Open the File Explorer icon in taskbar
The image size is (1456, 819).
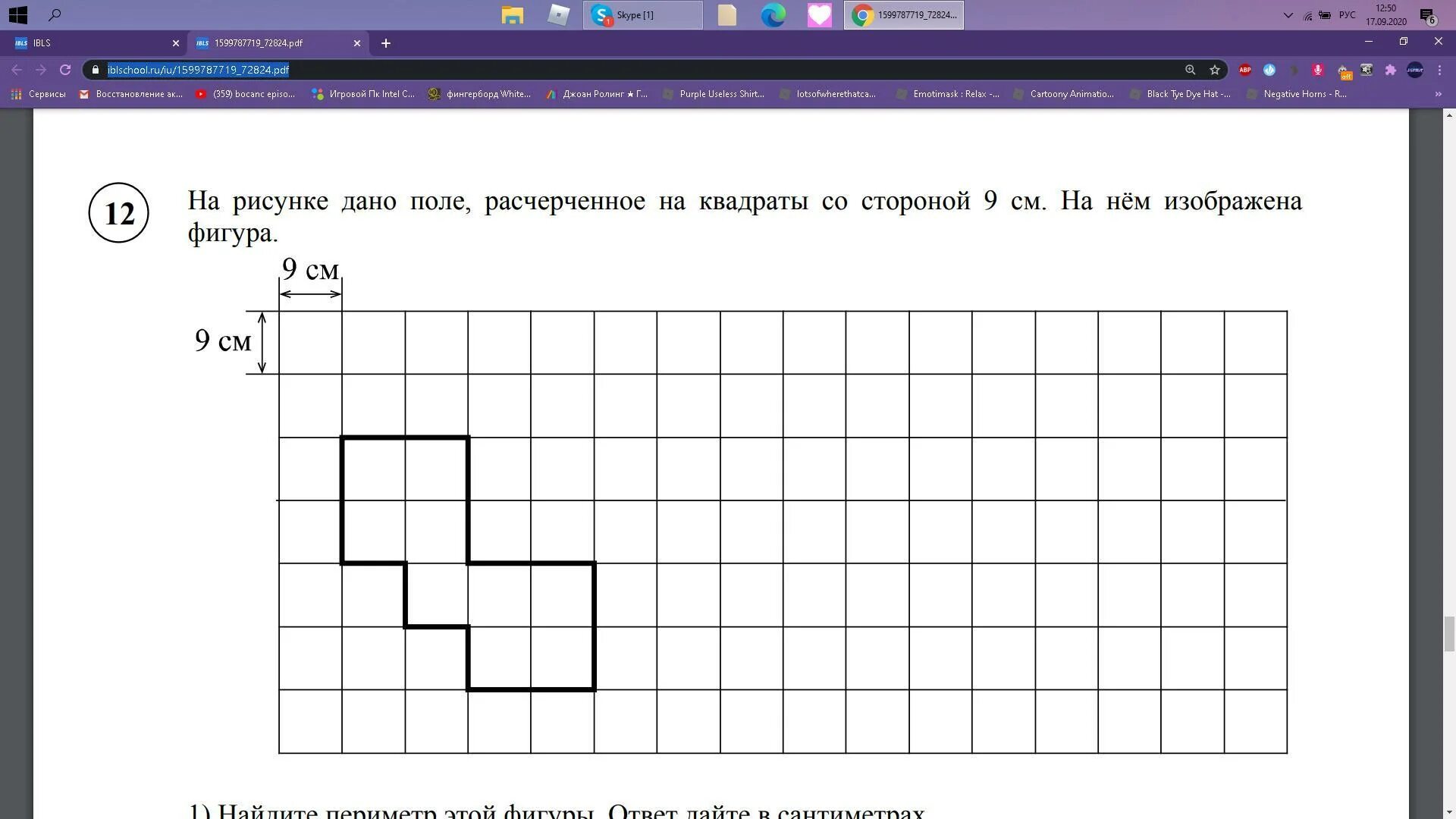tap(511, 14)
